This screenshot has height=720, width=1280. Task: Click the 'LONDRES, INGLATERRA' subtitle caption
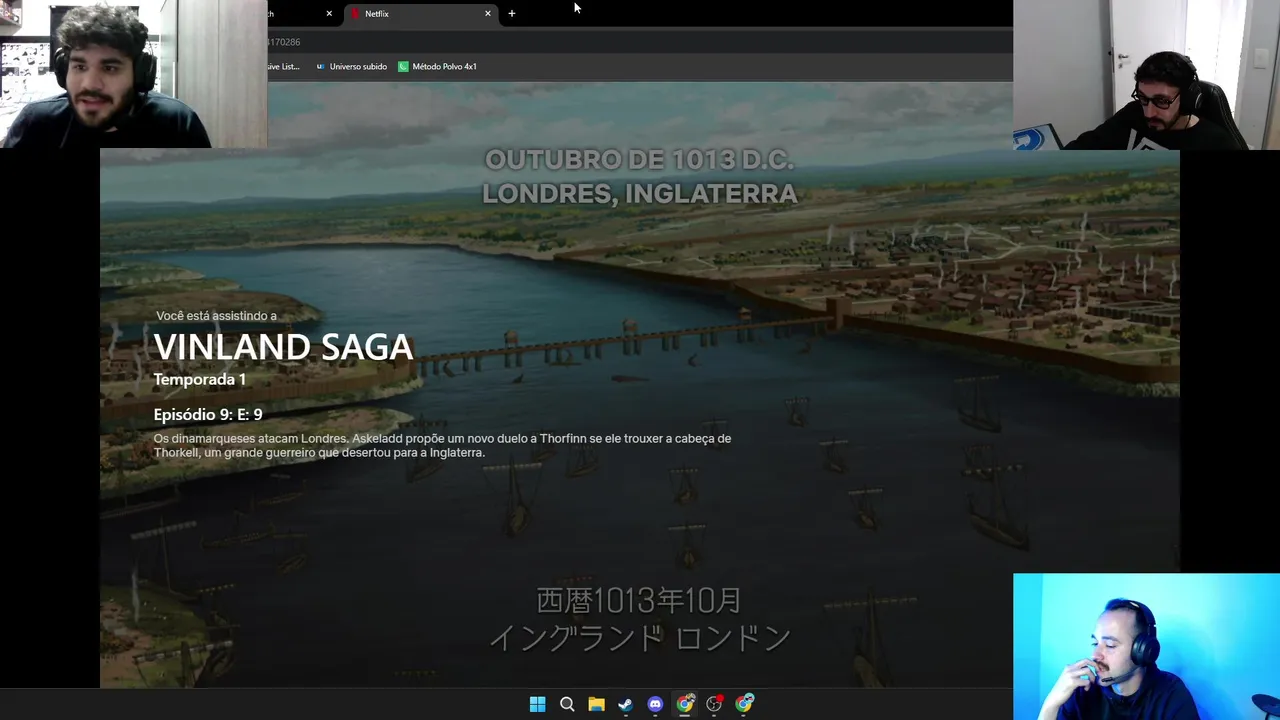tap(640, 194)
